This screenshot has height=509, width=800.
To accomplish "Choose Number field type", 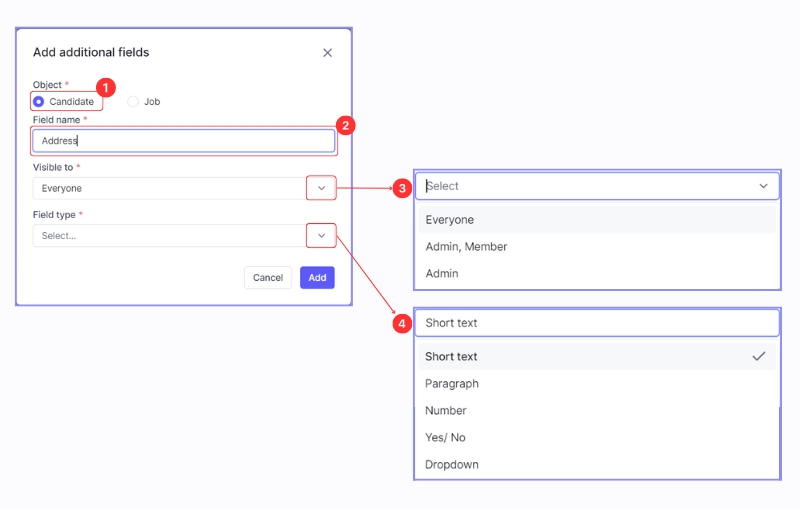I will coord(446,411).
